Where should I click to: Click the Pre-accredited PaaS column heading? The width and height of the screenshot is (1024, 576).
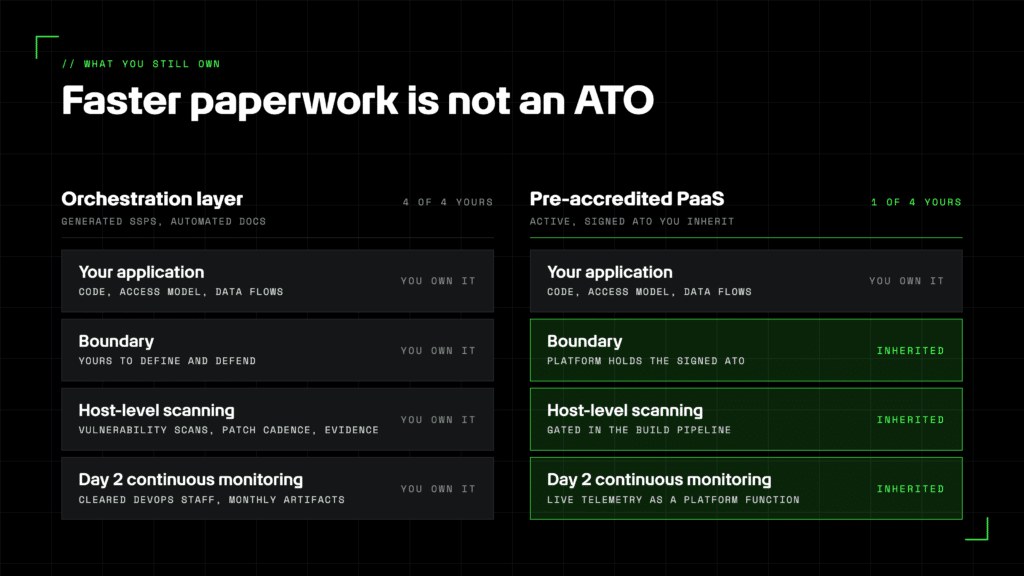click(627, 199)
